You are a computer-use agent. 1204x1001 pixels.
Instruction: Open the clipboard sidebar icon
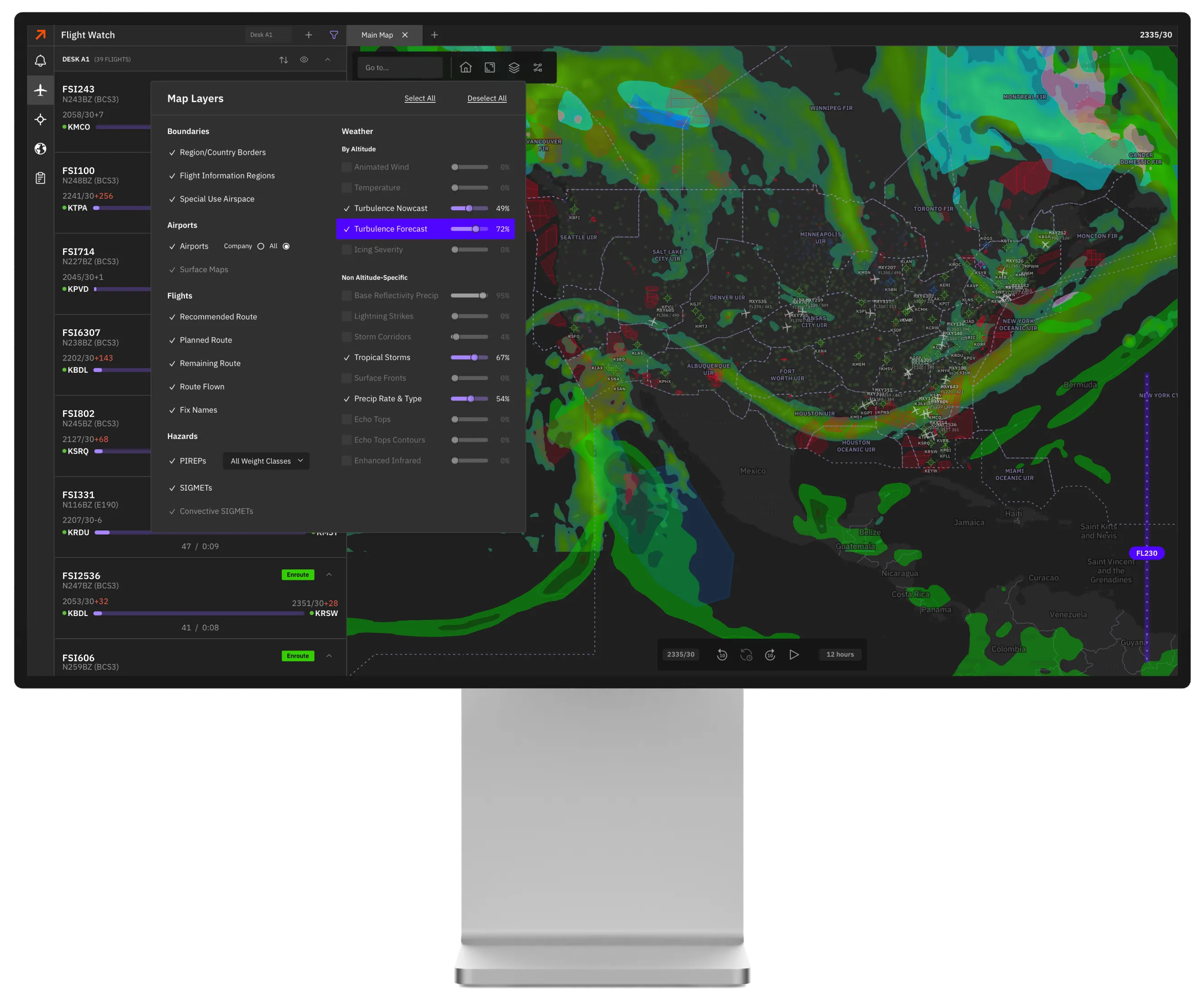coord(40,178)
